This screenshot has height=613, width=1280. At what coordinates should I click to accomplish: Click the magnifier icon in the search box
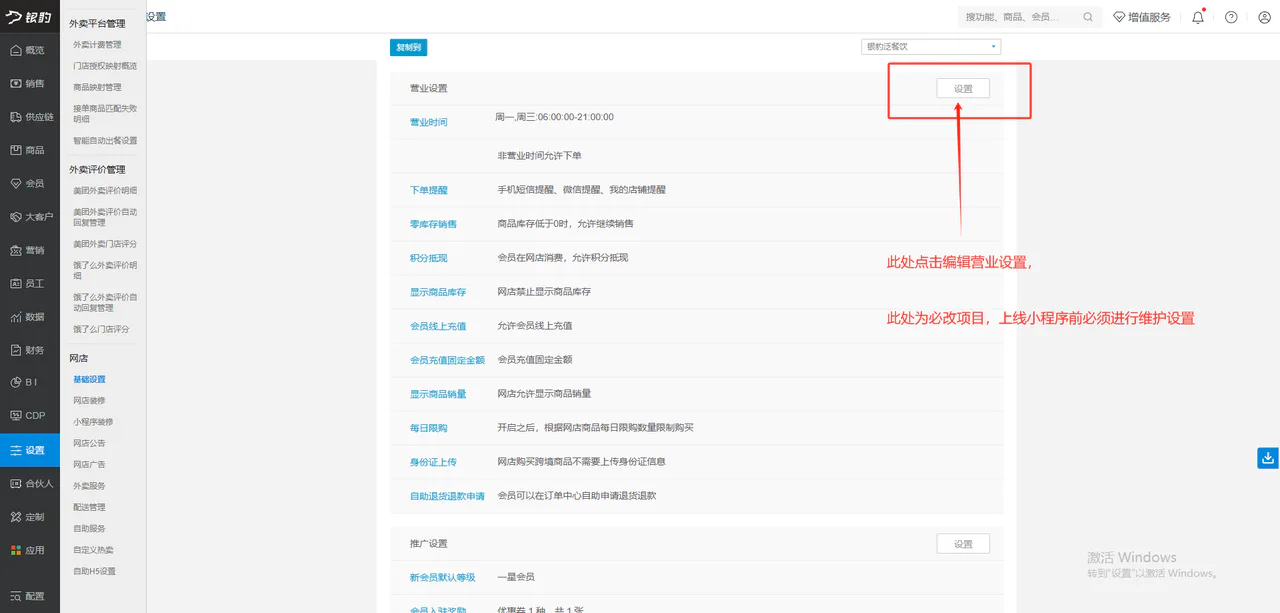(x=1088, y=17)
